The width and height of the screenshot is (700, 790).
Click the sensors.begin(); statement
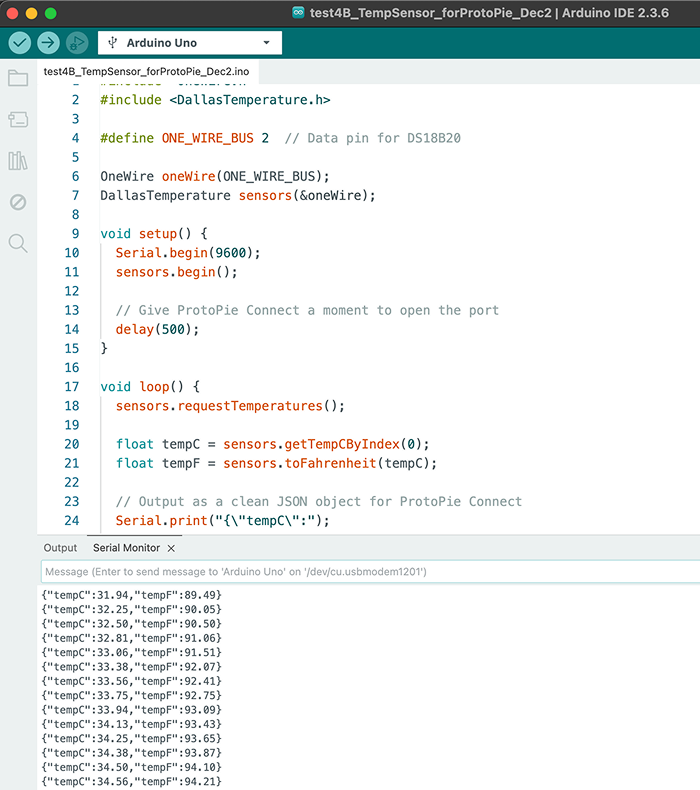coord(176,272)
